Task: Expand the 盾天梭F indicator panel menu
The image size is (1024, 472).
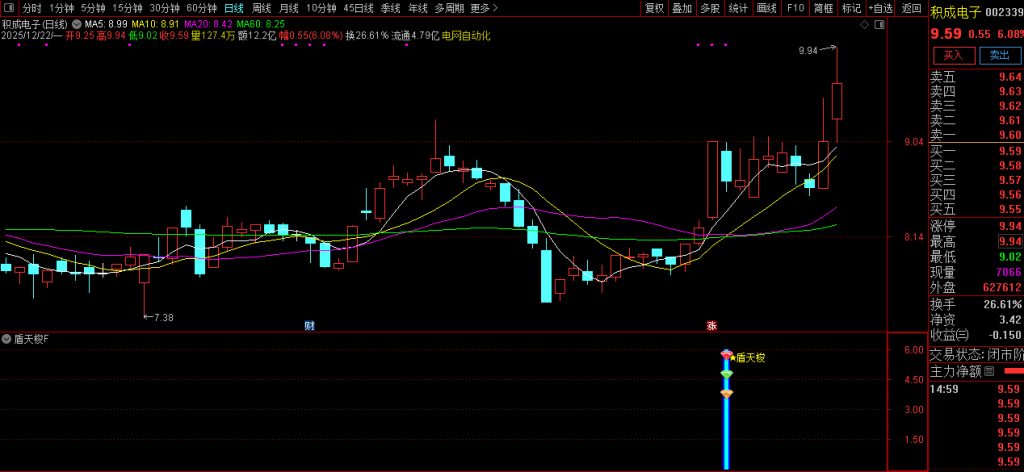Action: pyautogui.click(x=7, y=340)
